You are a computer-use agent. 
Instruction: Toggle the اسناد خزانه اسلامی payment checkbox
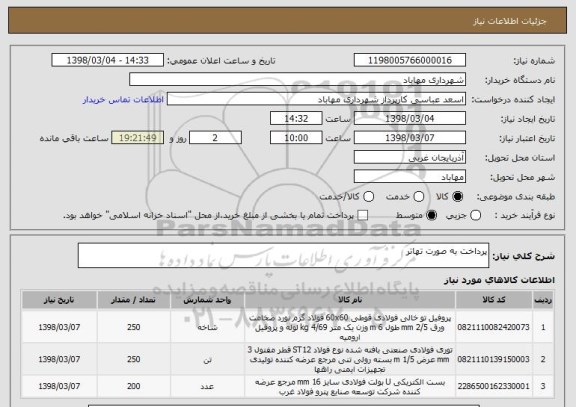(363, 216)
